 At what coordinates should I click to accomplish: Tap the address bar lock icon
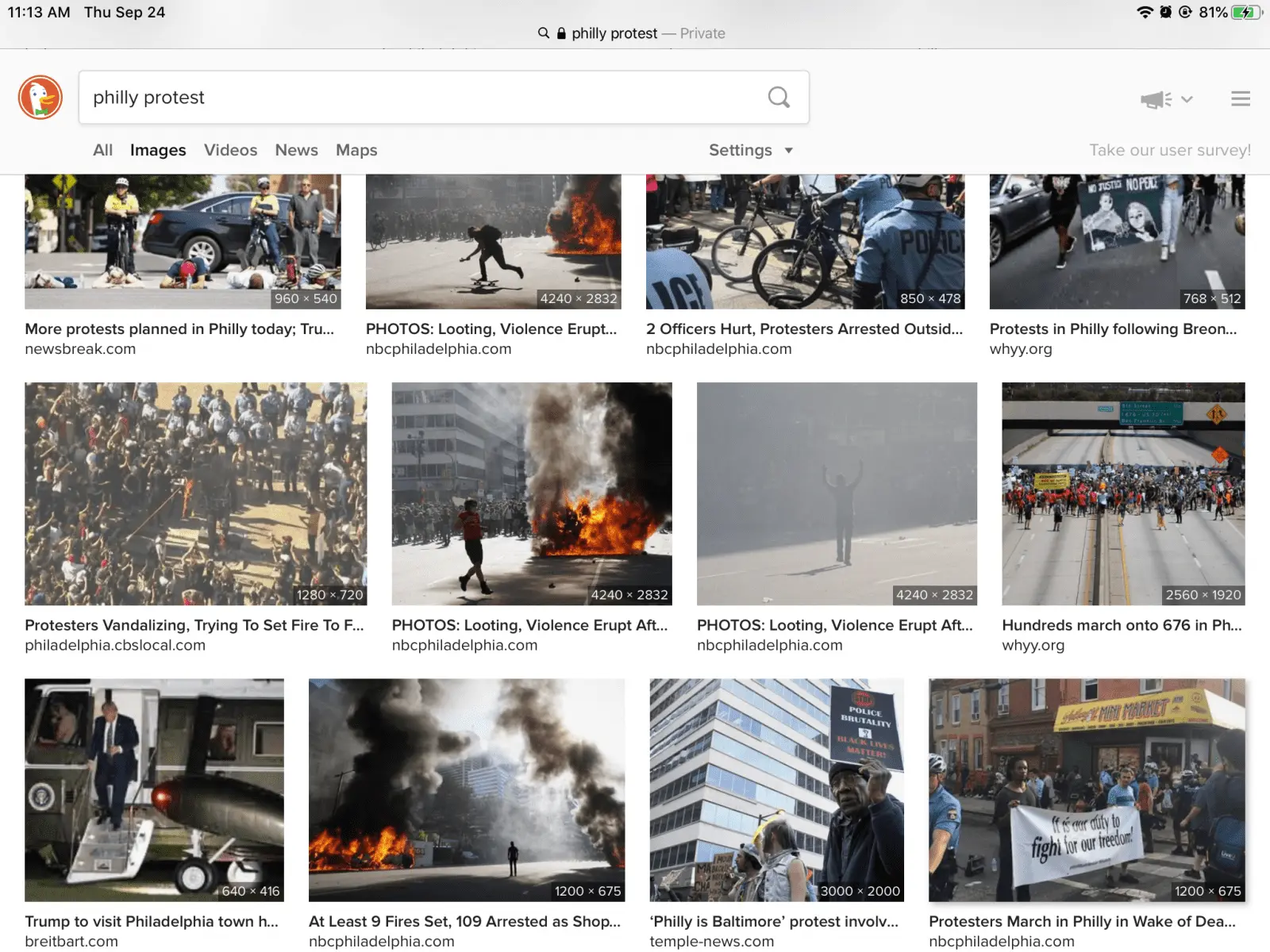click(561, 33)
